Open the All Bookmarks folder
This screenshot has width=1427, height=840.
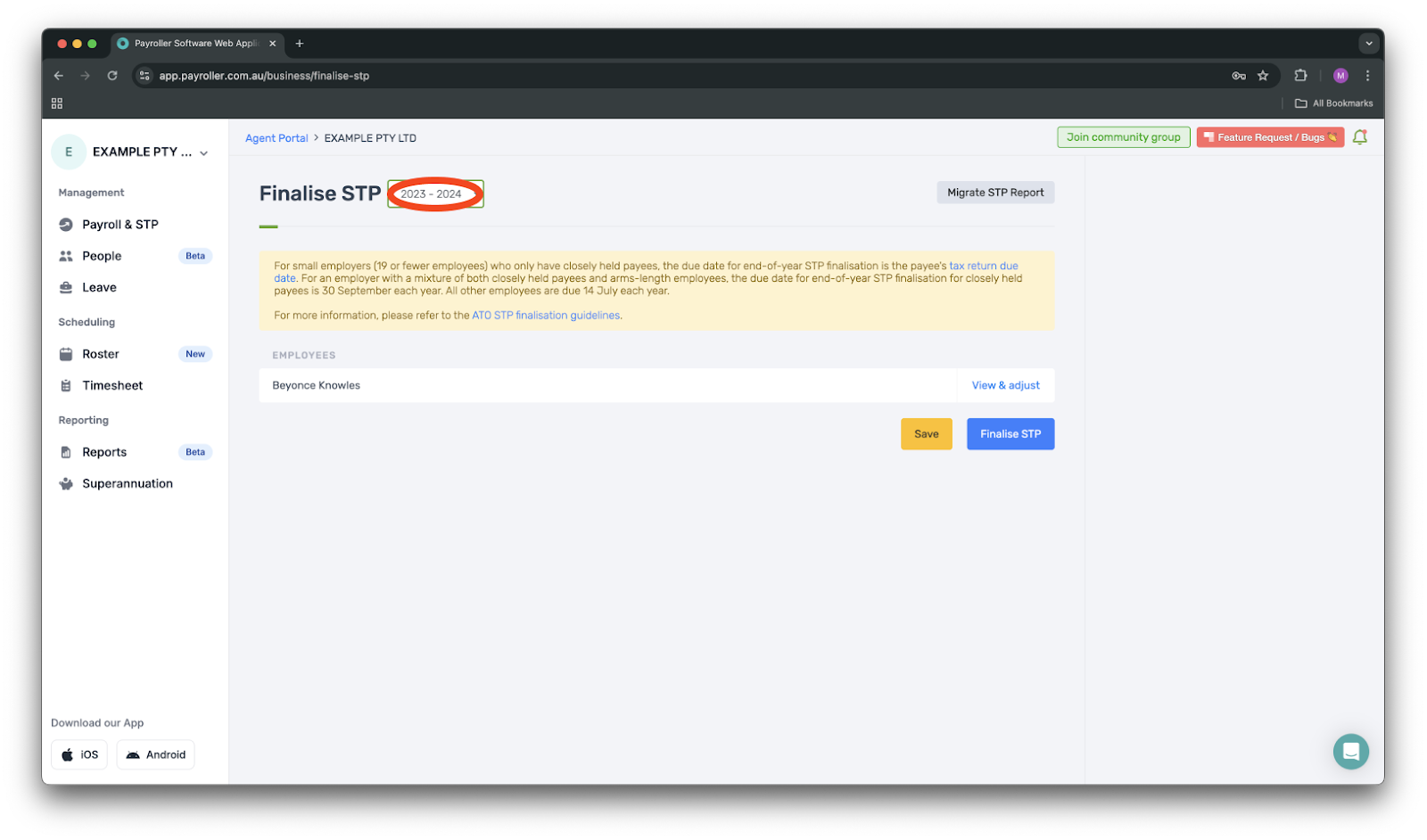coord(1333,103)
